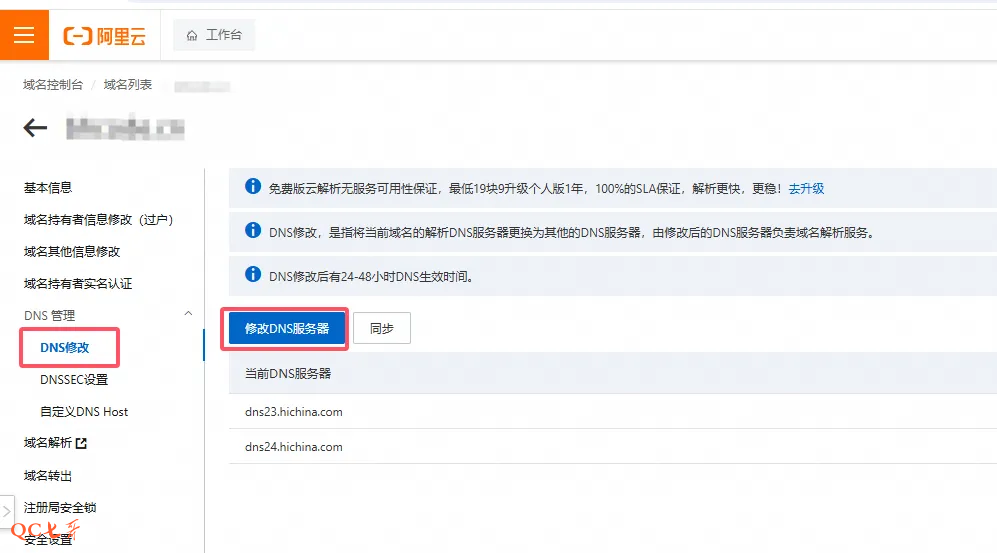This screenshot has height=553, width=997.
Task: Go to 基本信息 page
Action: (48, 187)
